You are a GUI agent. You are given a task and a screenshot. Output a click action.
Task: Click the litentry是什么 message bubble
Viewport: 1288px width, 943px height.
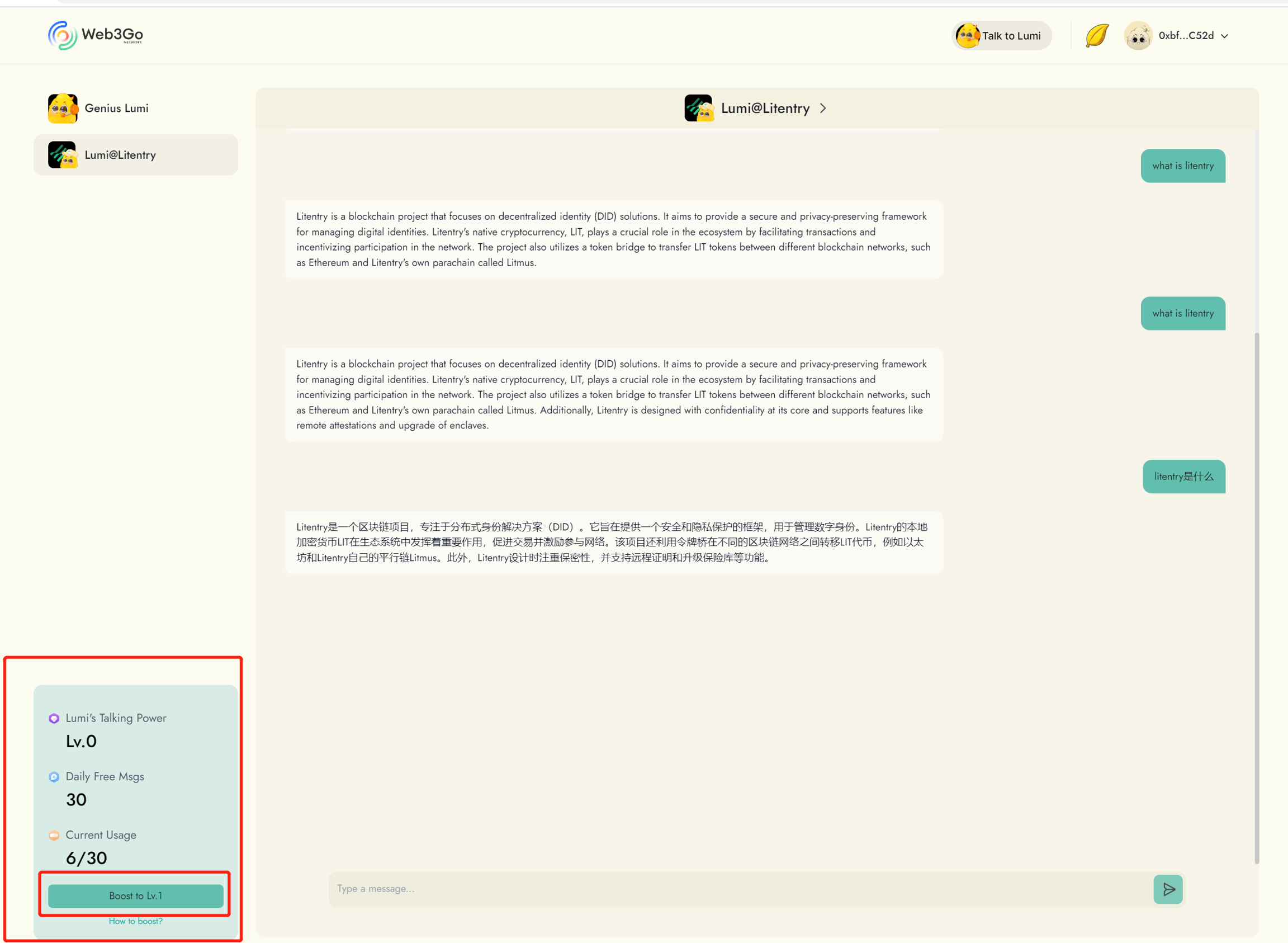(x=1183, y=477)
